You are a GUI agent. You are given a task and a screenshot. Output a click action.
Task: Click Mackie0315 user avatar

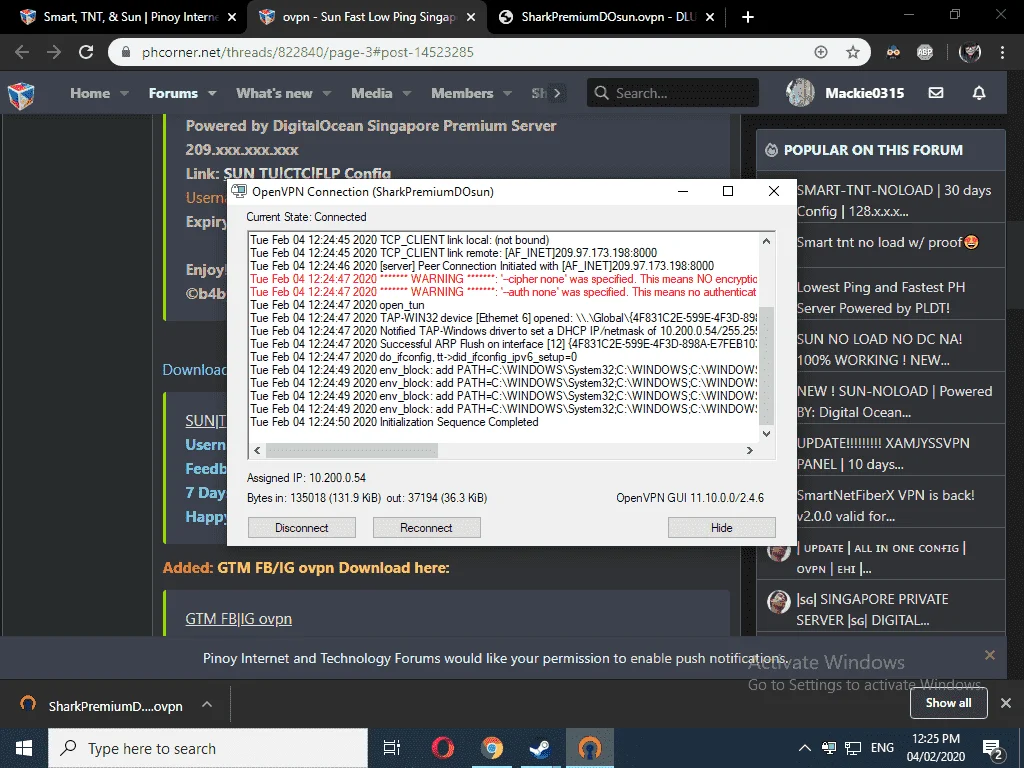click(x=800, y=93)
